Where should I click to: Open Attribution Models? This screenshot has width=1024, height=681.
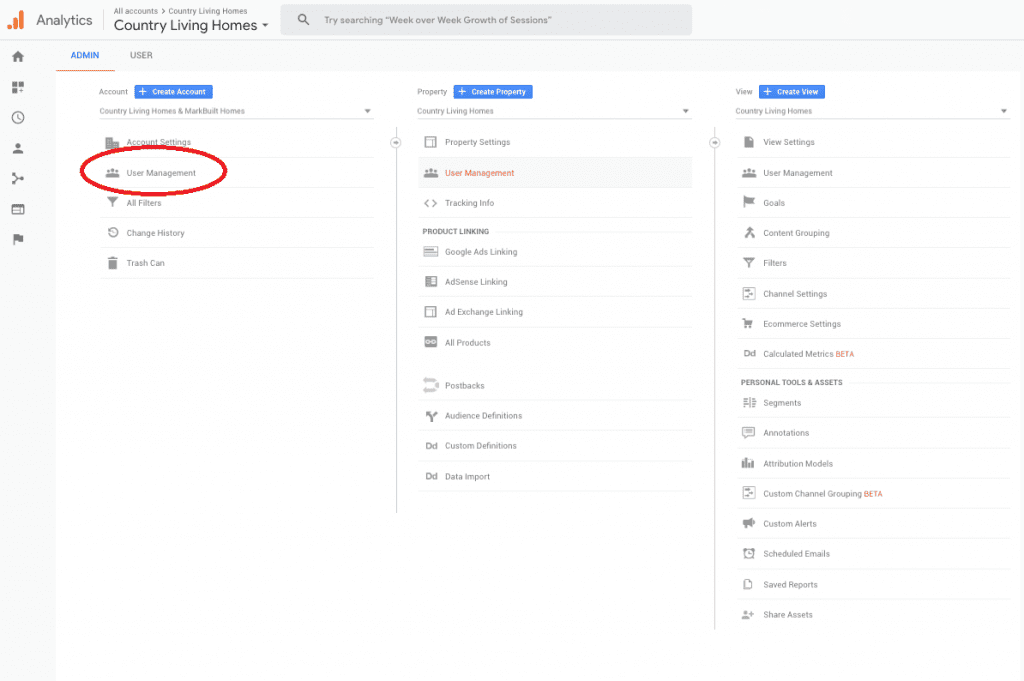(873, 464)
